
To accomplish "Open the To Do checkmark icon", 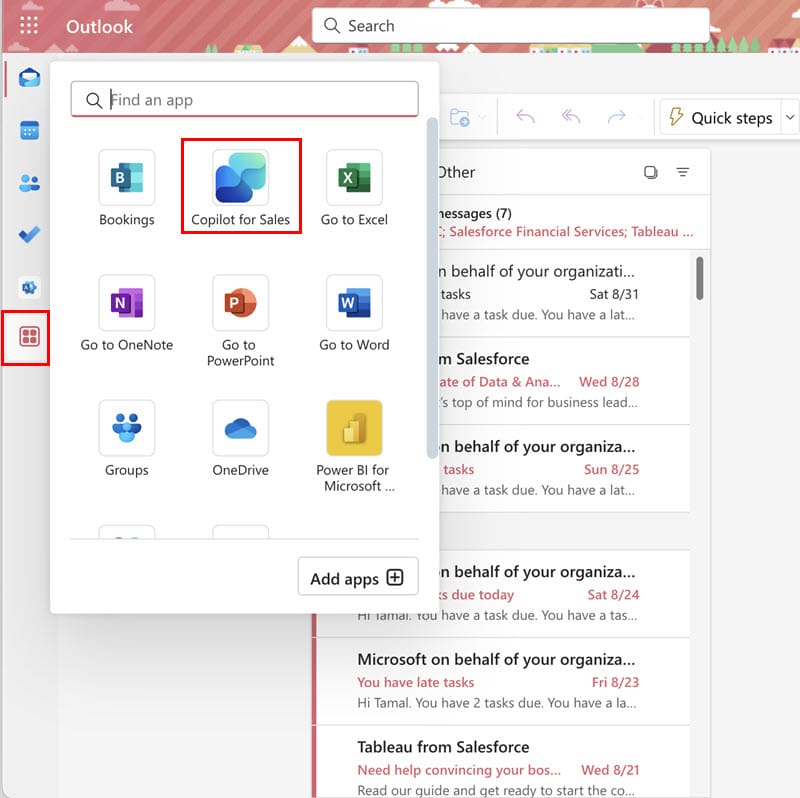I will point(29,235).
